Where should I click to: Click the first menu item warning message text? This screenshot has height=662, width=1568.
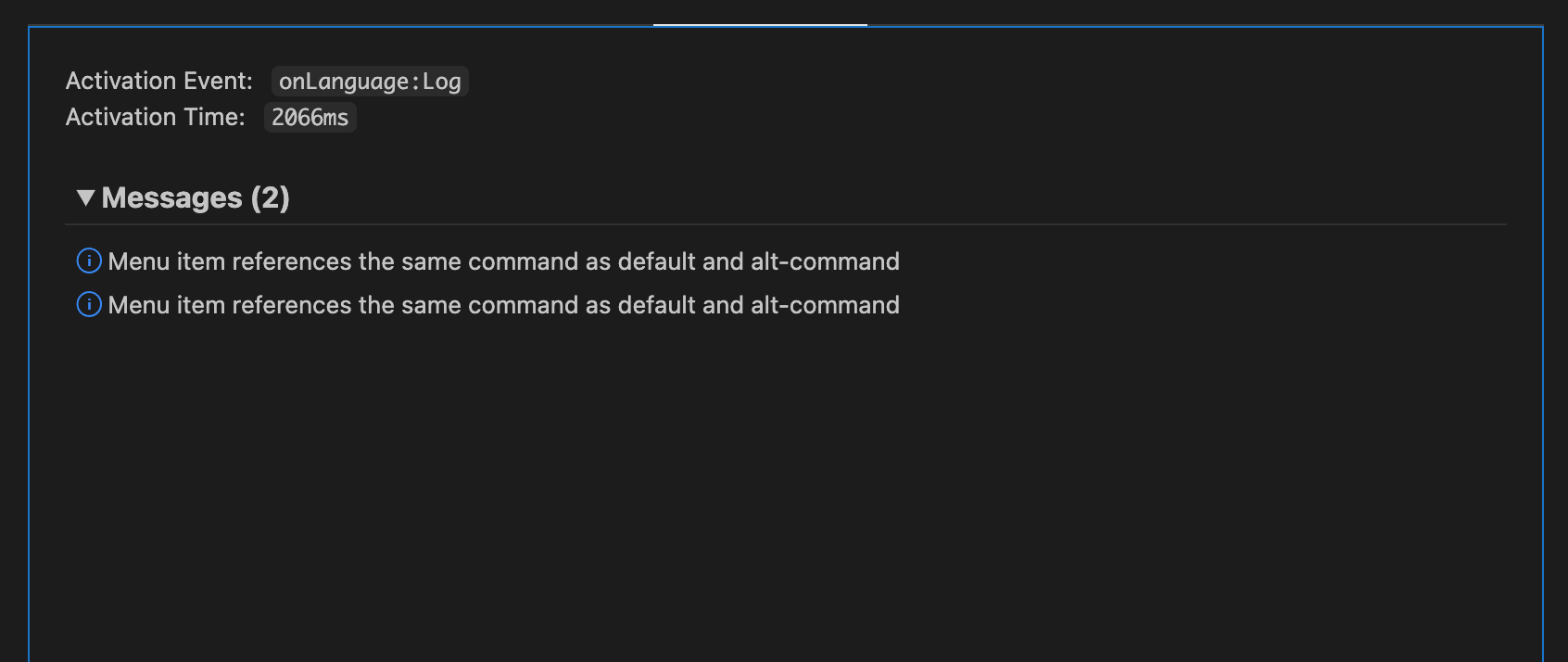click(503, 261)
